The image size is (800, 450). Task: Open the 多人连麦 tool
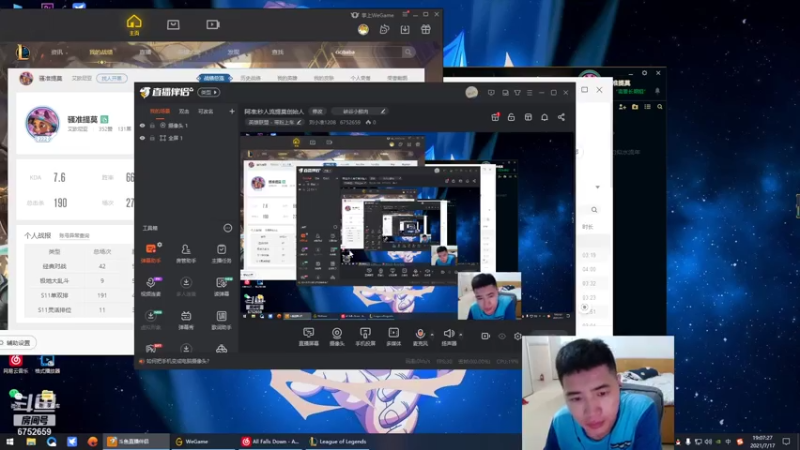pos(186,286)
